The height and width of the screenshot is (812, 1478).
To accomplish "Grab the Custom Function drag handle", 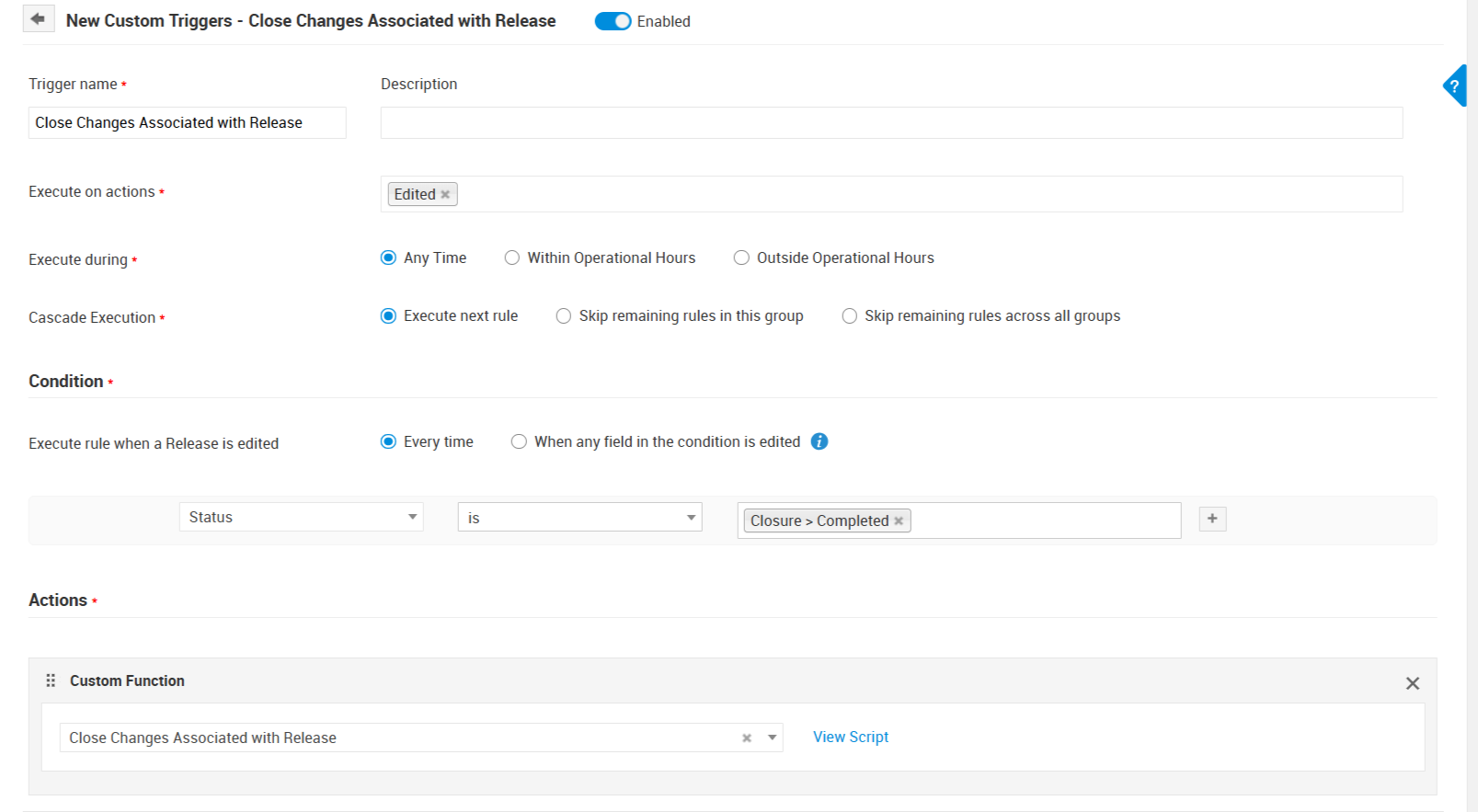I will pyautogui.click(x=51, y=680).
